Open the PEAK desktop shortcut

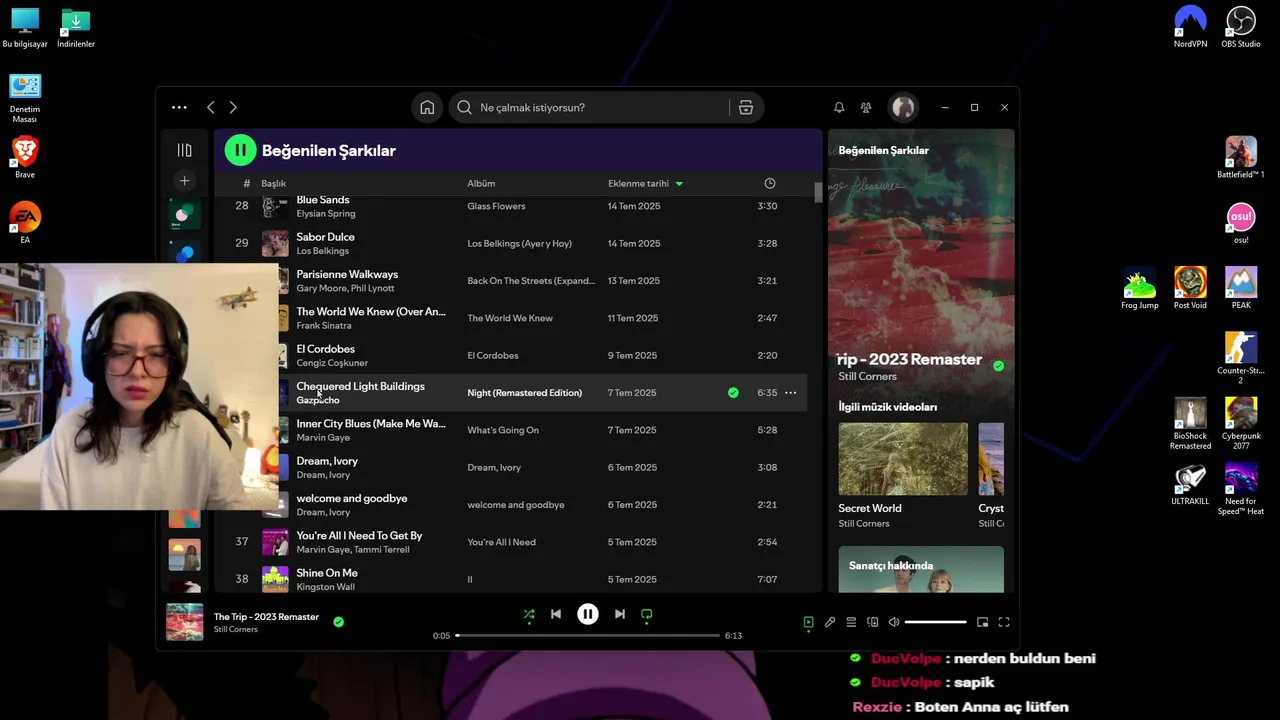[x=1241, y=289]
